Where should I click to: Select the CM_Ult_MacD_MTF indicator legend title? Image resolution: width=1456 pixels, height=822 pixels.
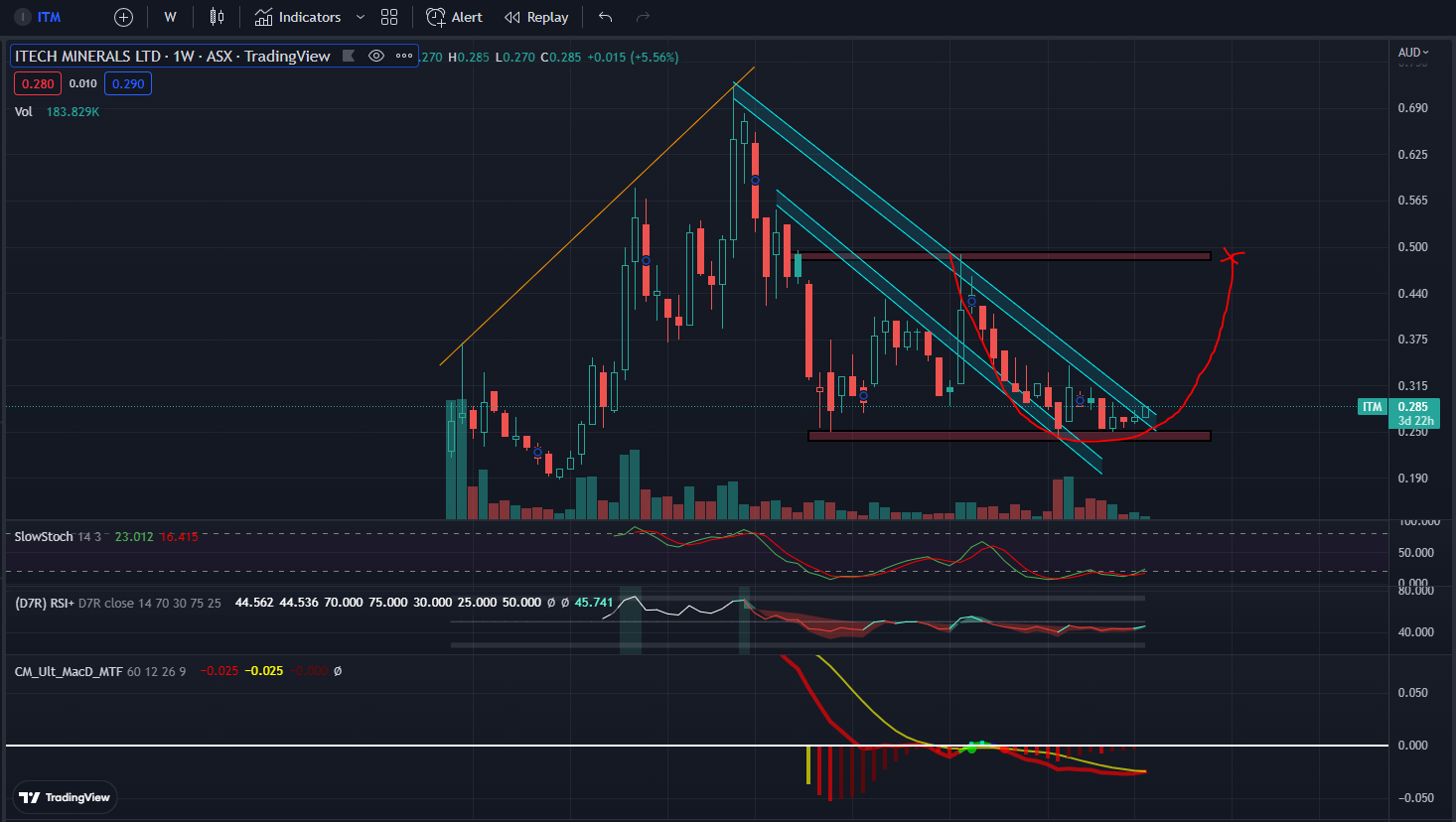pyautogui.click(x=69, y=671)
